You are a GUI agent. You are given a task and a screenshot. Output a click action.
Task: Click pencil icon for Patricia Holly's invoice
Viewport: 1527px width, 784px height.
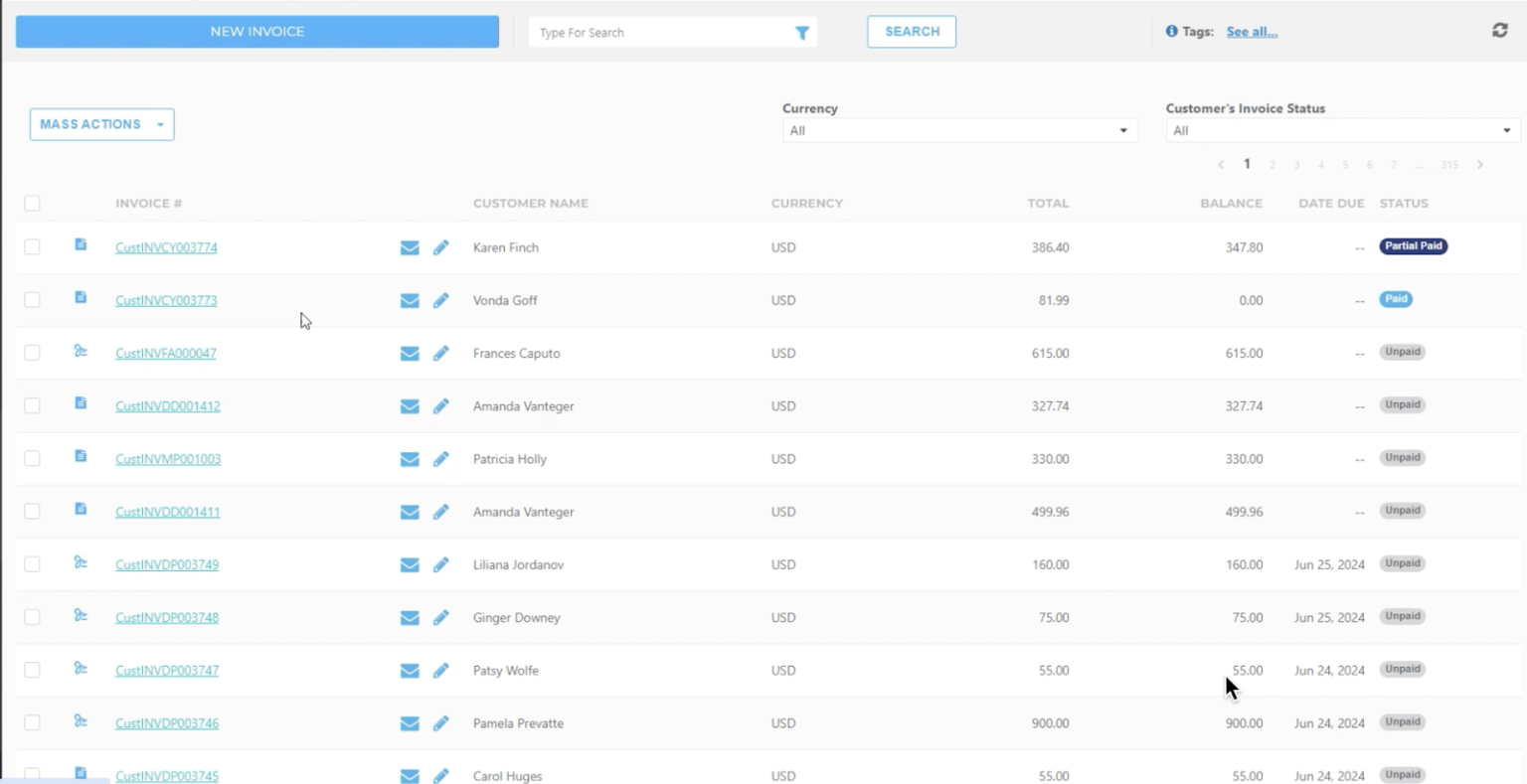pyautogui.click(x=440, y=459)
